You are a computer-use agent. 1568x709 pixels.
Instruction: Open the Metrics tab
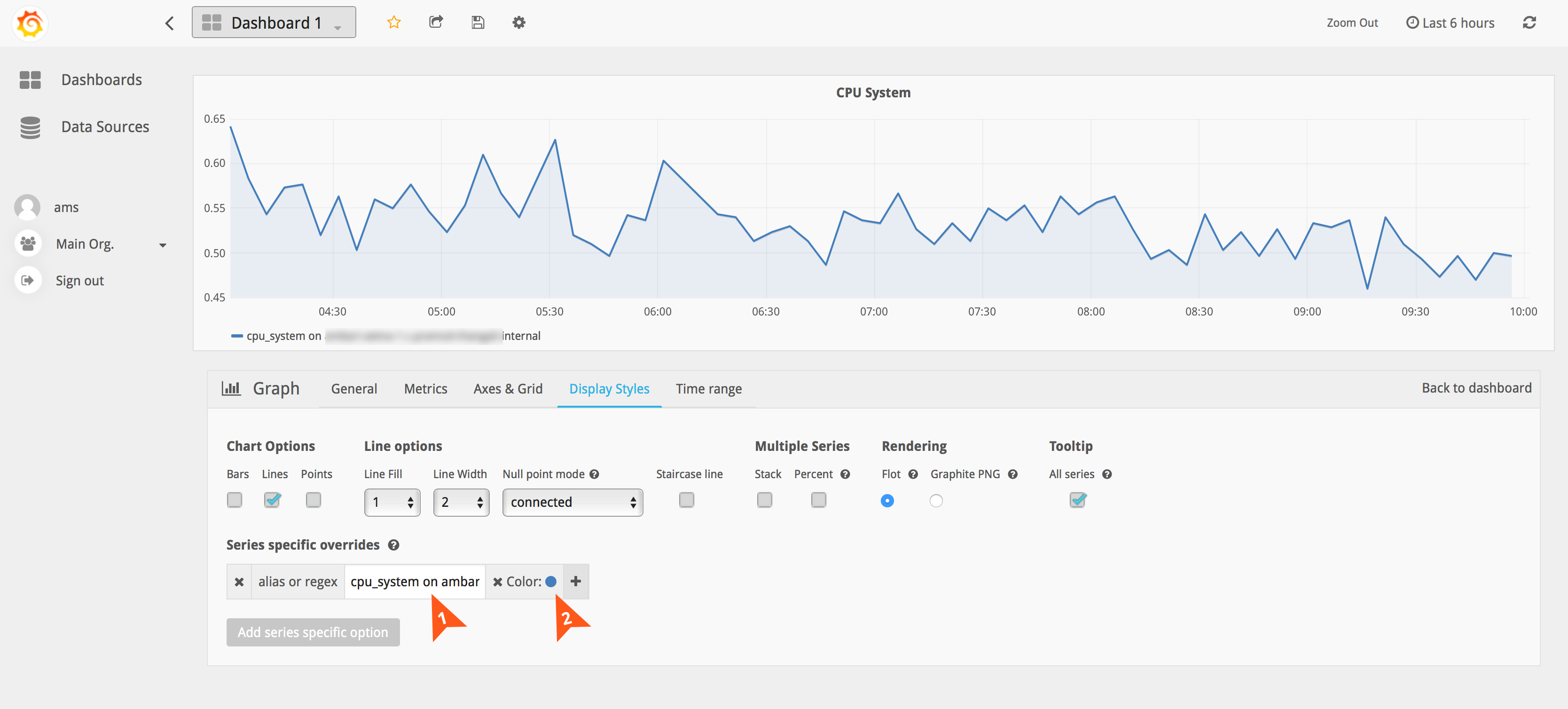pyautogui.click(x=425, y=389)
